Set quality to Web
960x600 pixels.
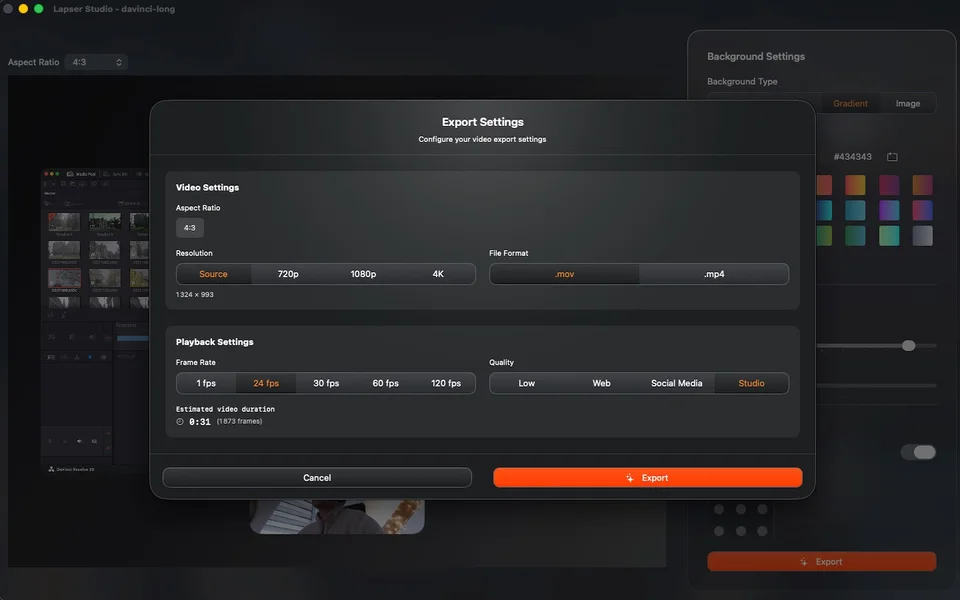tap(601, 383)
